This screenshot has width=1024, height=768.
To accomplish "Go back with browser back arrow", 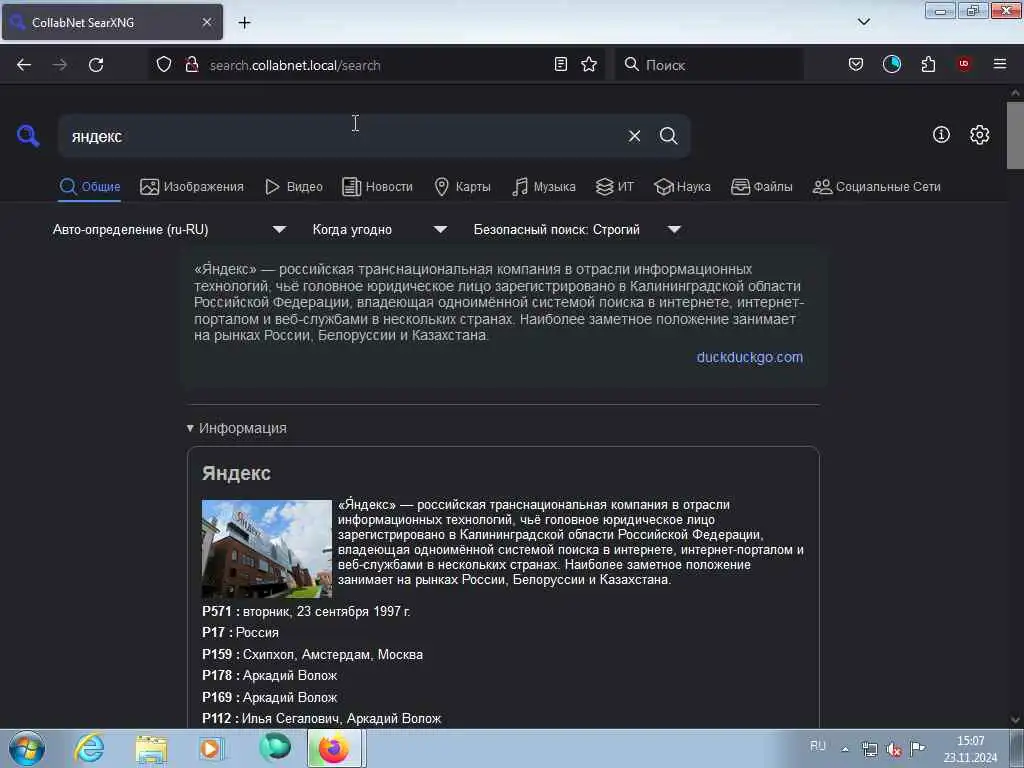I will 24,65.
